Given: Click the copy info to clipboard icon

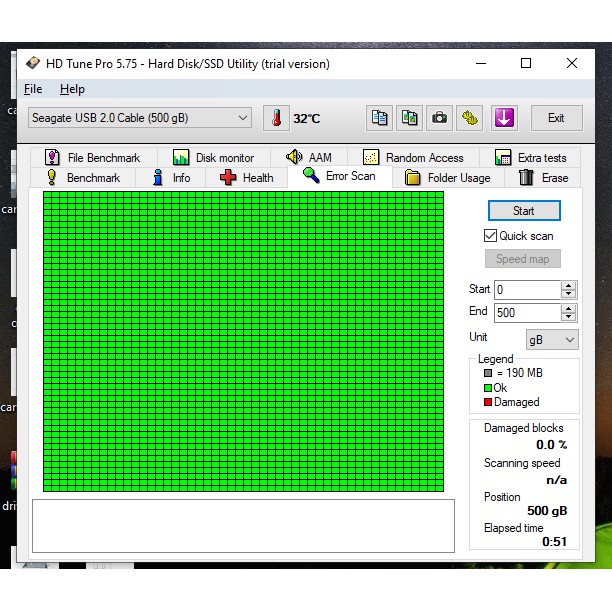Looking at the screenshot, I should tap(379, 118).
